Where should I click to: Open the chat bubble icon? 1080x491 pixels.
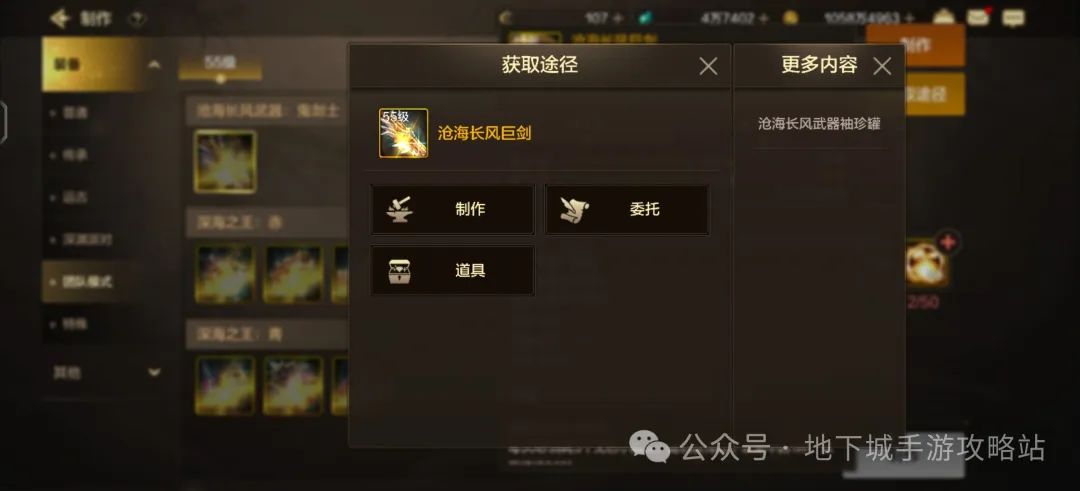coord(1013,18)
